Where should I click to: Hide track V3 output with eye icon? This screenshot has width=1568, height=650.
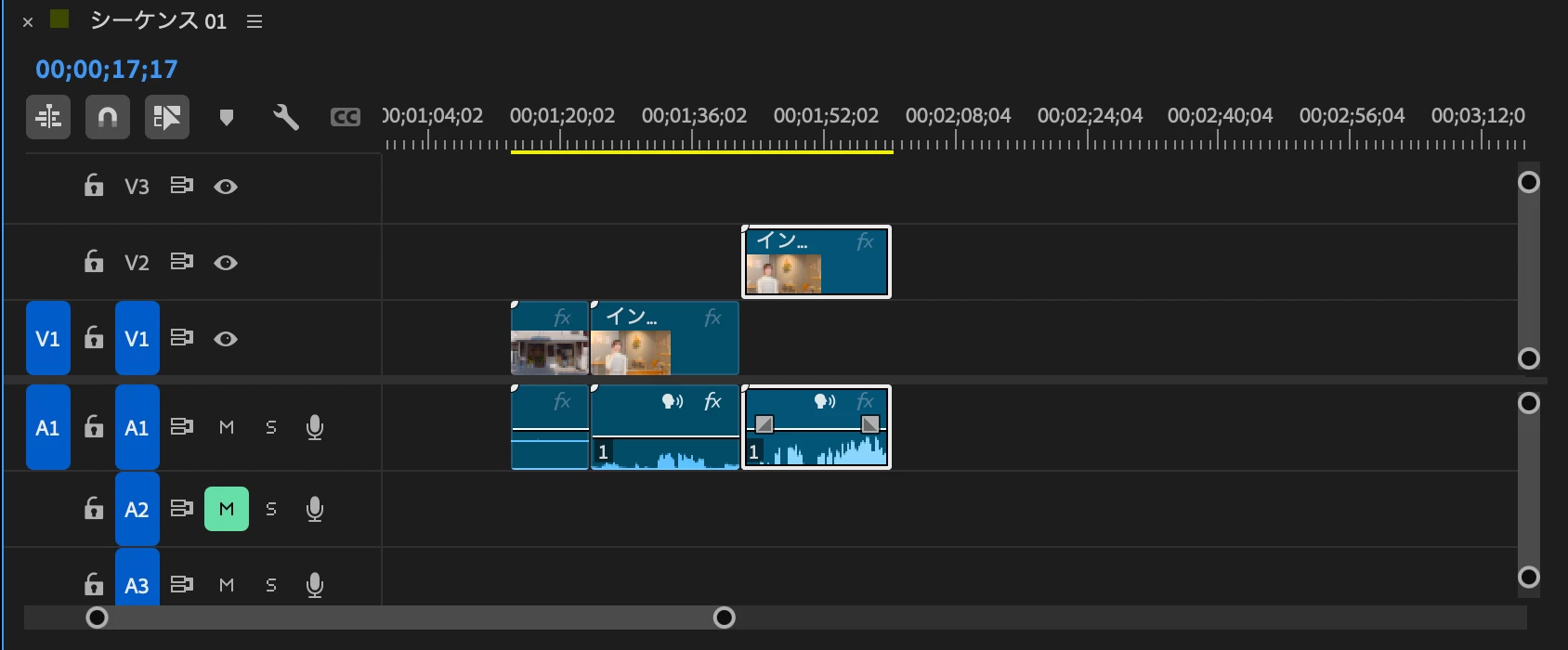tap(226, 187)
